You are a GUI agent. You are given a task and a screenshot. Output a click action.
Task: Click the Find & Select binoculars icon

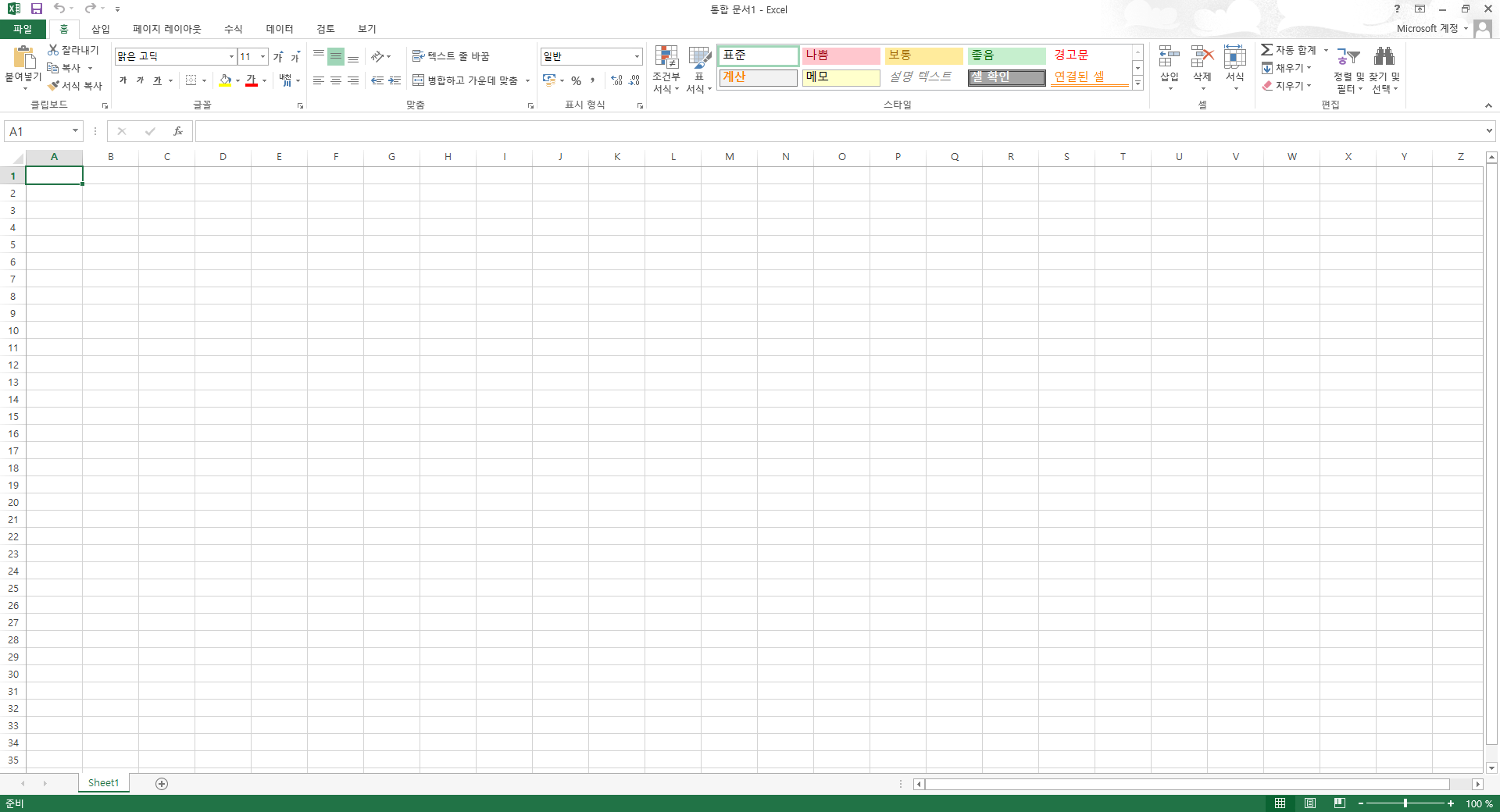click(x=1384, y=56)
